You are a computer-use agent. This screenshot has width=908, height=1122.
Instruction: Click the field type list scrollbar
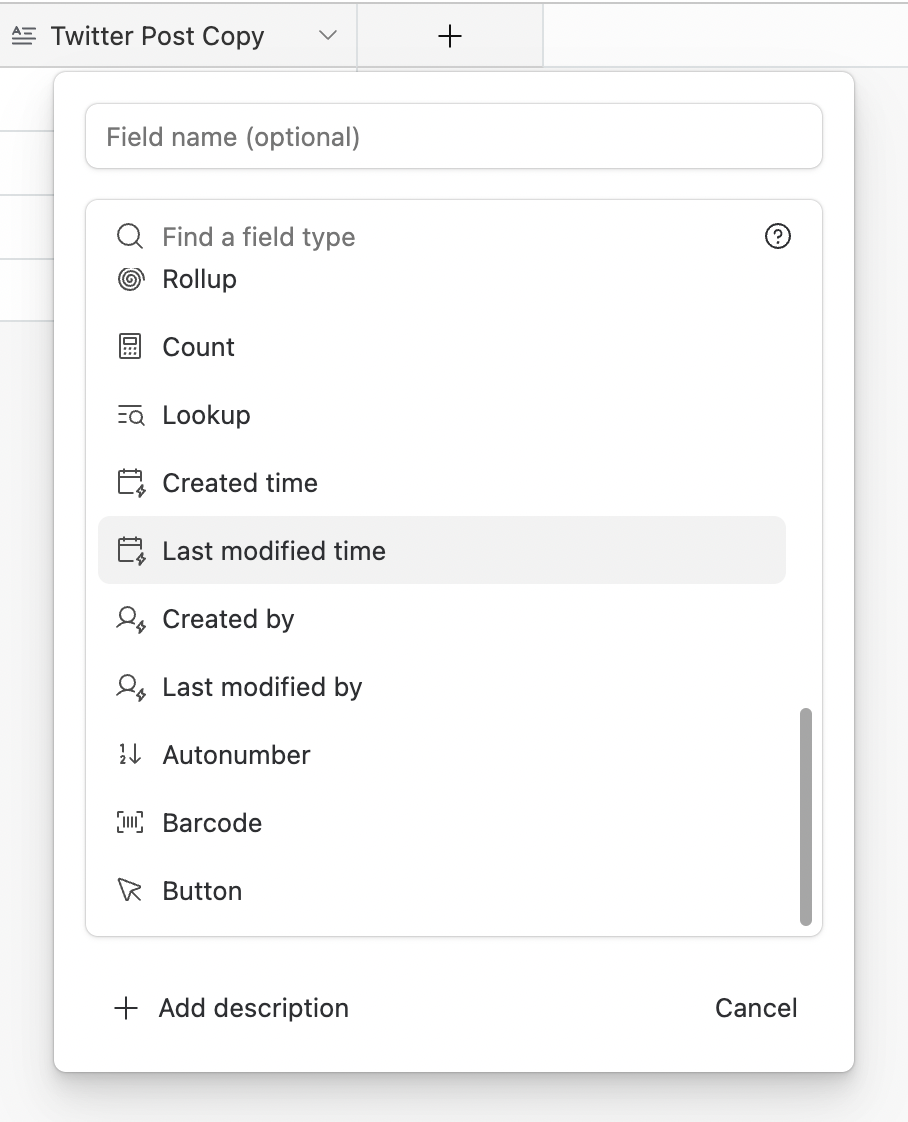click(806, 816)
